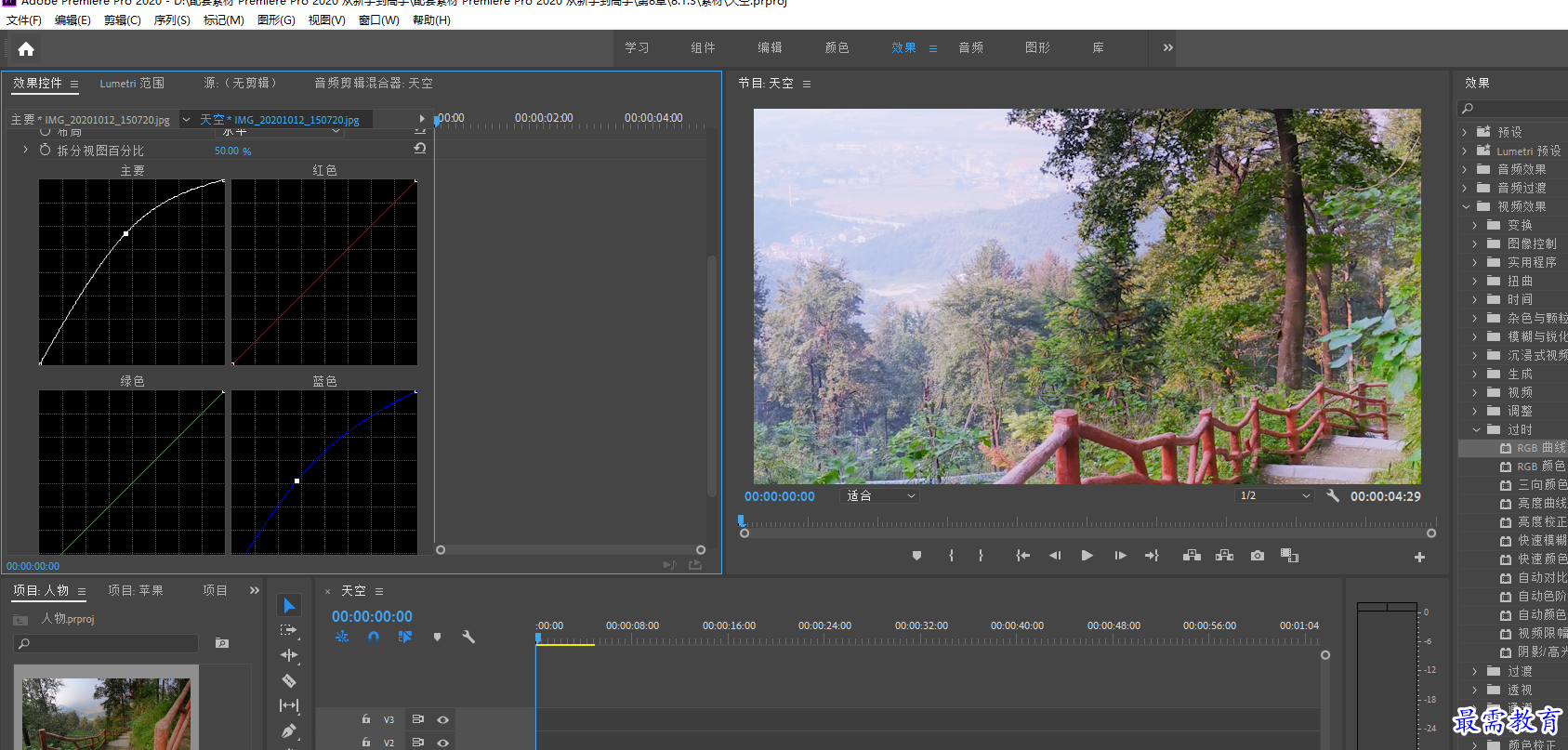Click the master curve control point
The width and height of the screenshot is (1568, 750).
[x=125, y=233]
